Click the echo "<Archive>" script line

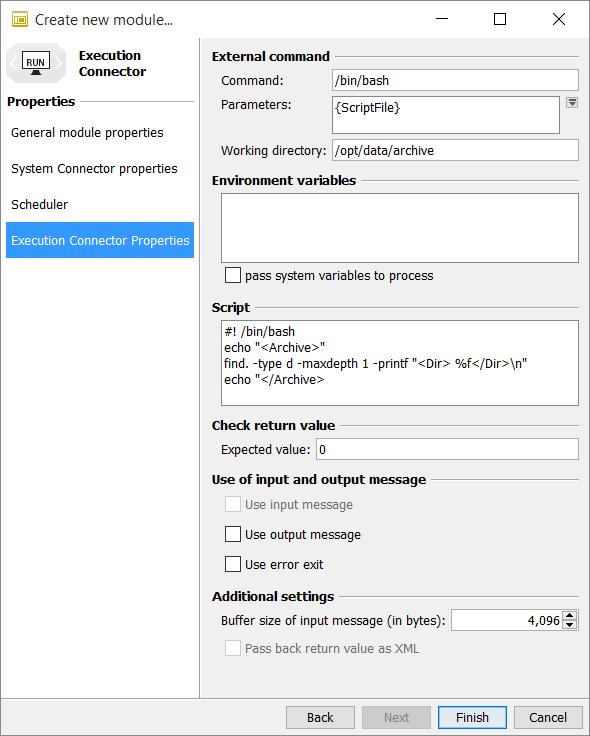(275, 348)
